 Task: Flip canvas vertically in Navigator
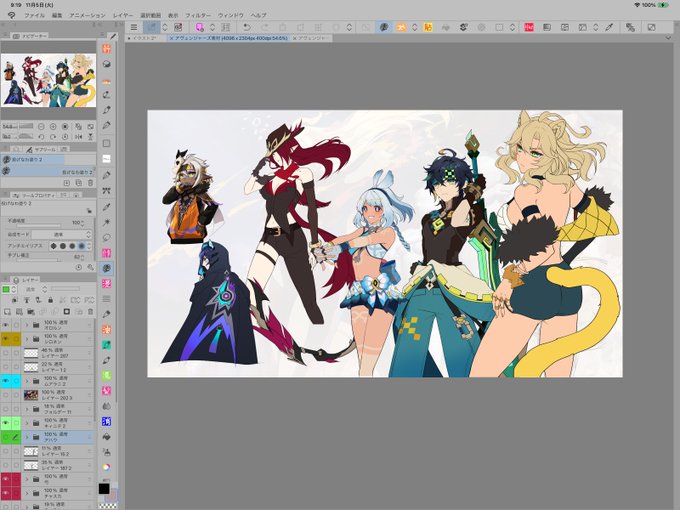(x=90, y=137)
